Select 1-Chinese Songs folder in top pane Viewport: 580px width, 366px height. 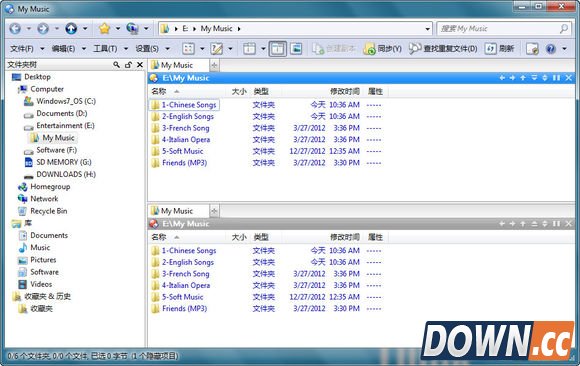184,105
